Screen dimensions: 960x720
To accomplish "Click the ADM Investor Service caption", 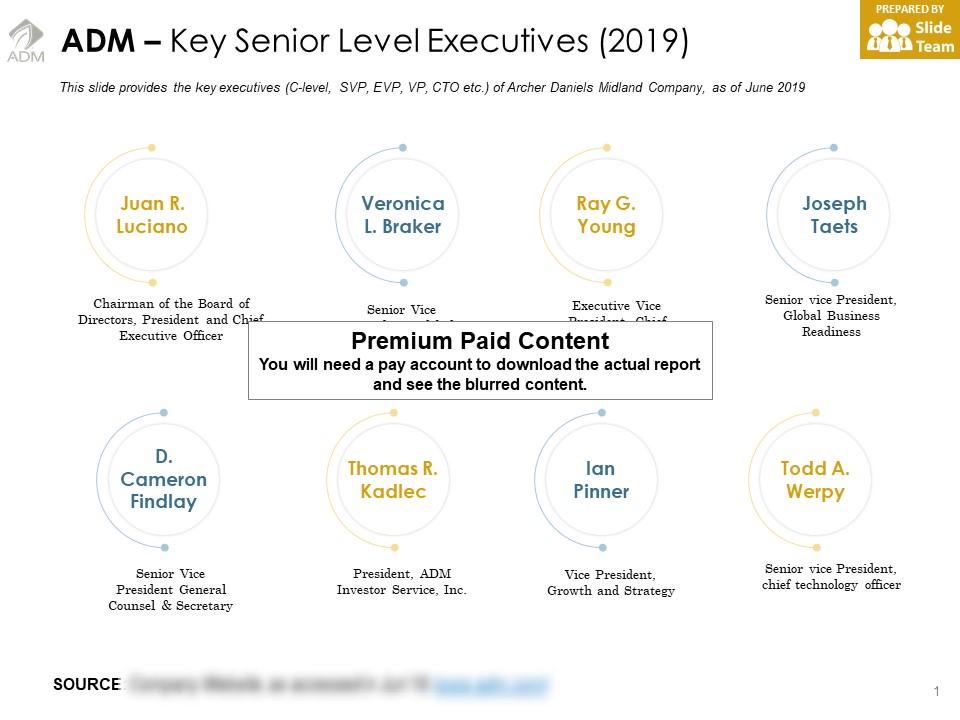I will (x=402, y=582).
